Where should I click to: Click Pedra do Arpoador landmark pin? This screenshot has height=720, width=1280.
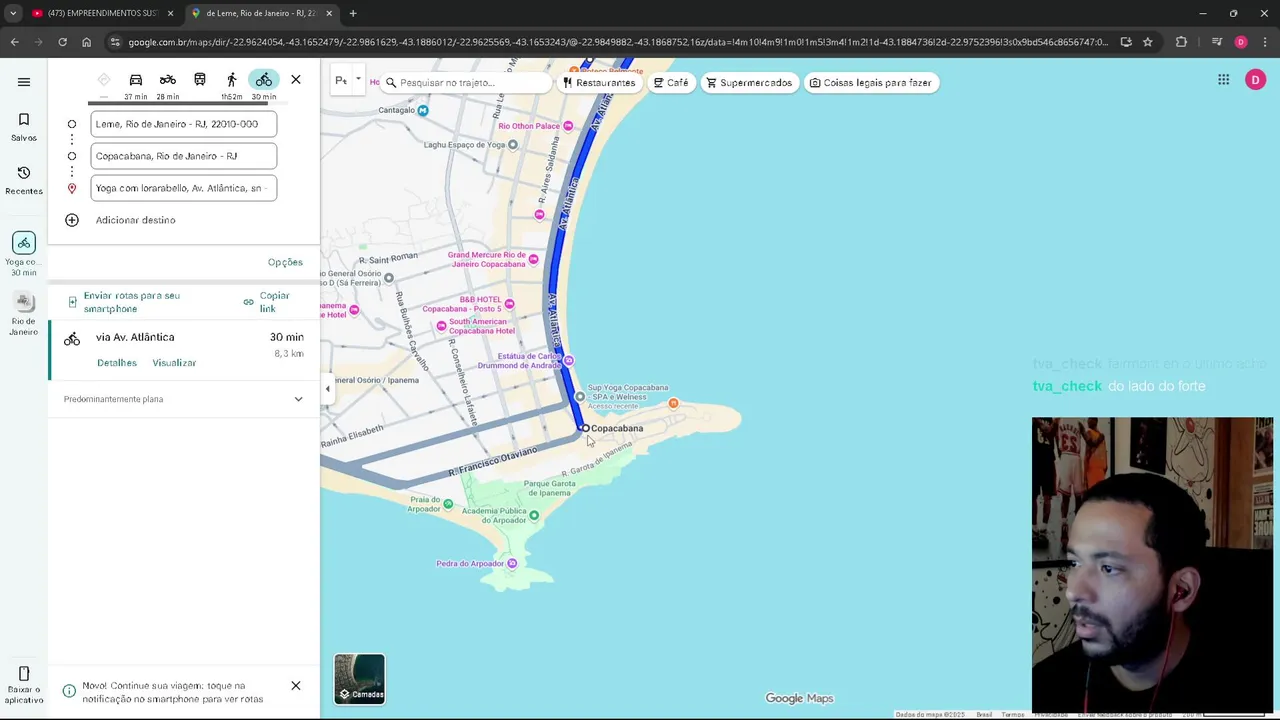(x=512, y=563)
